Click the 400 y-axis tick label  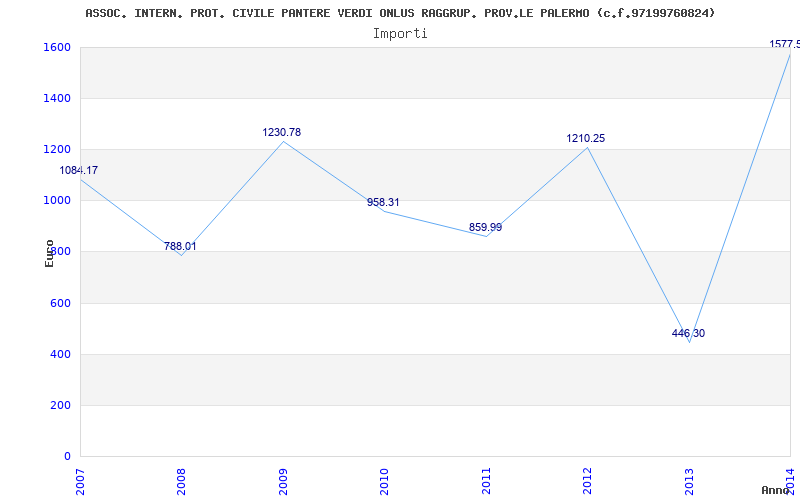tap(60, 355)
